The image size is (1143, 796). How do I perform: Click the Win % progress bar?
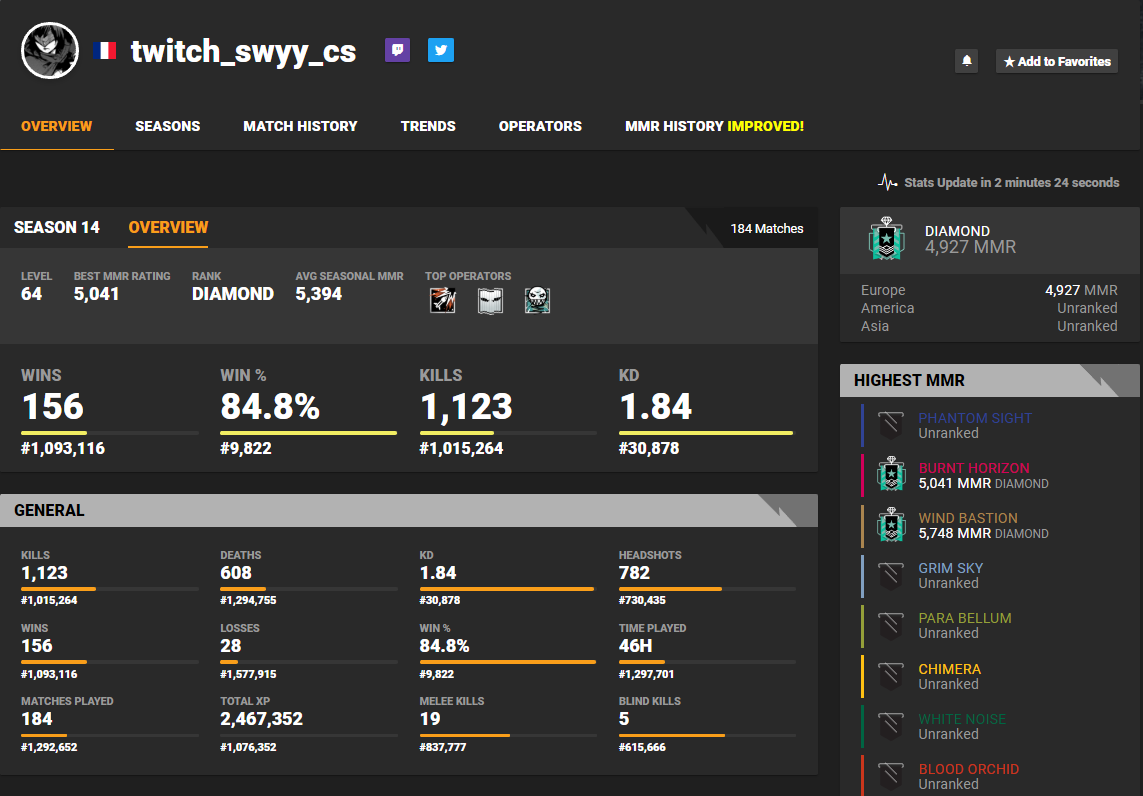pyautogui.click(x=308, y=433)
